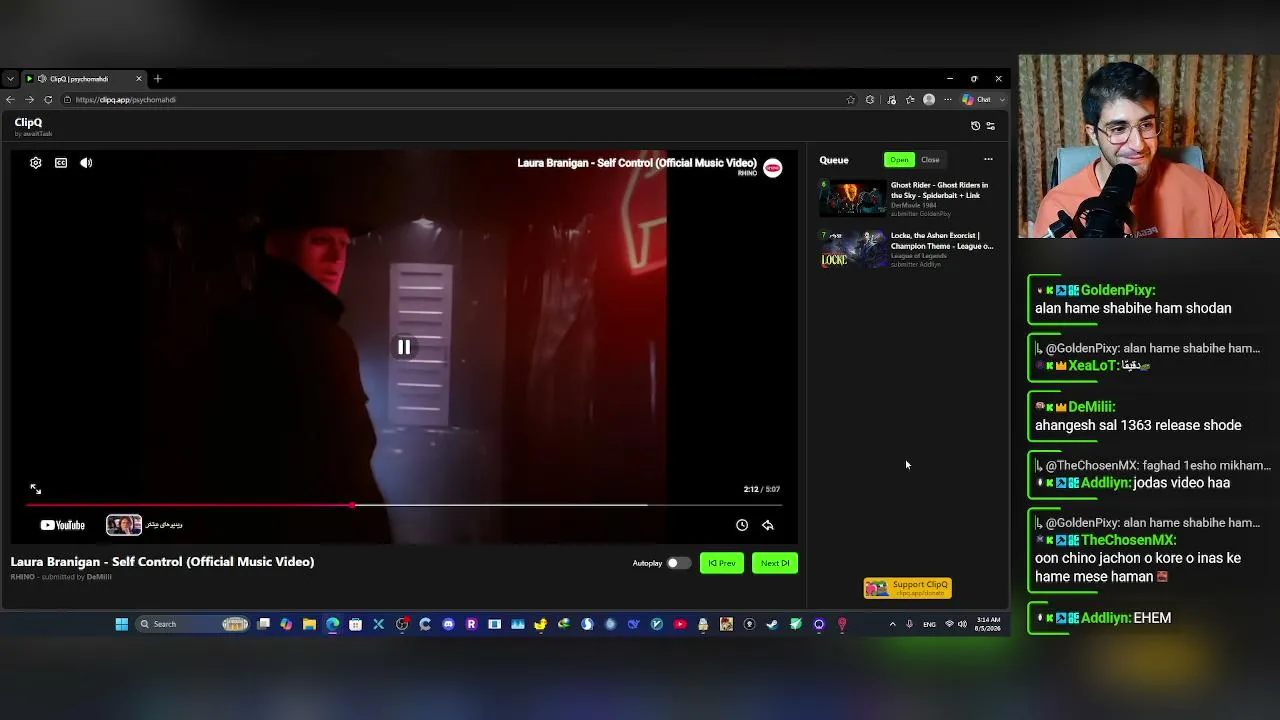Seek using the red video progress bar

[404, 505]
